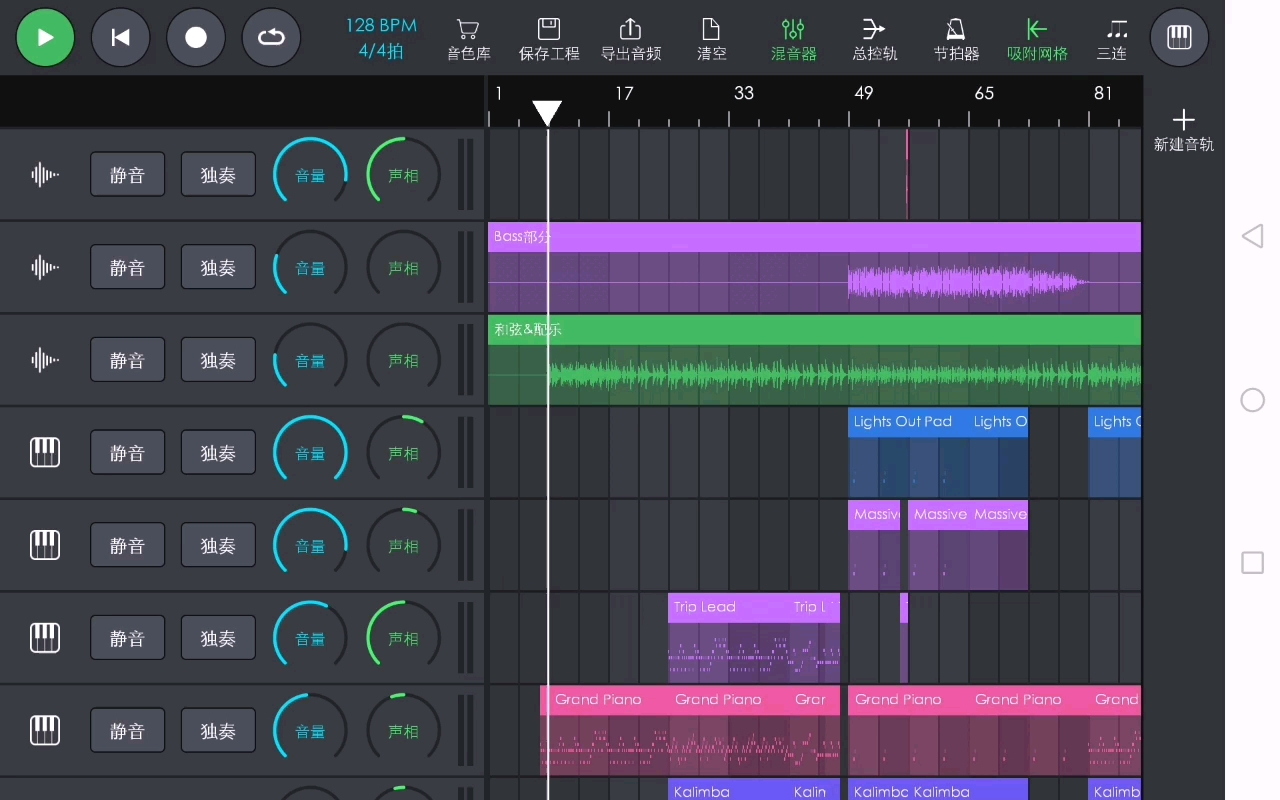
Task: Mute the Lights Out Pad track
Action: click(x=127, y=453)
